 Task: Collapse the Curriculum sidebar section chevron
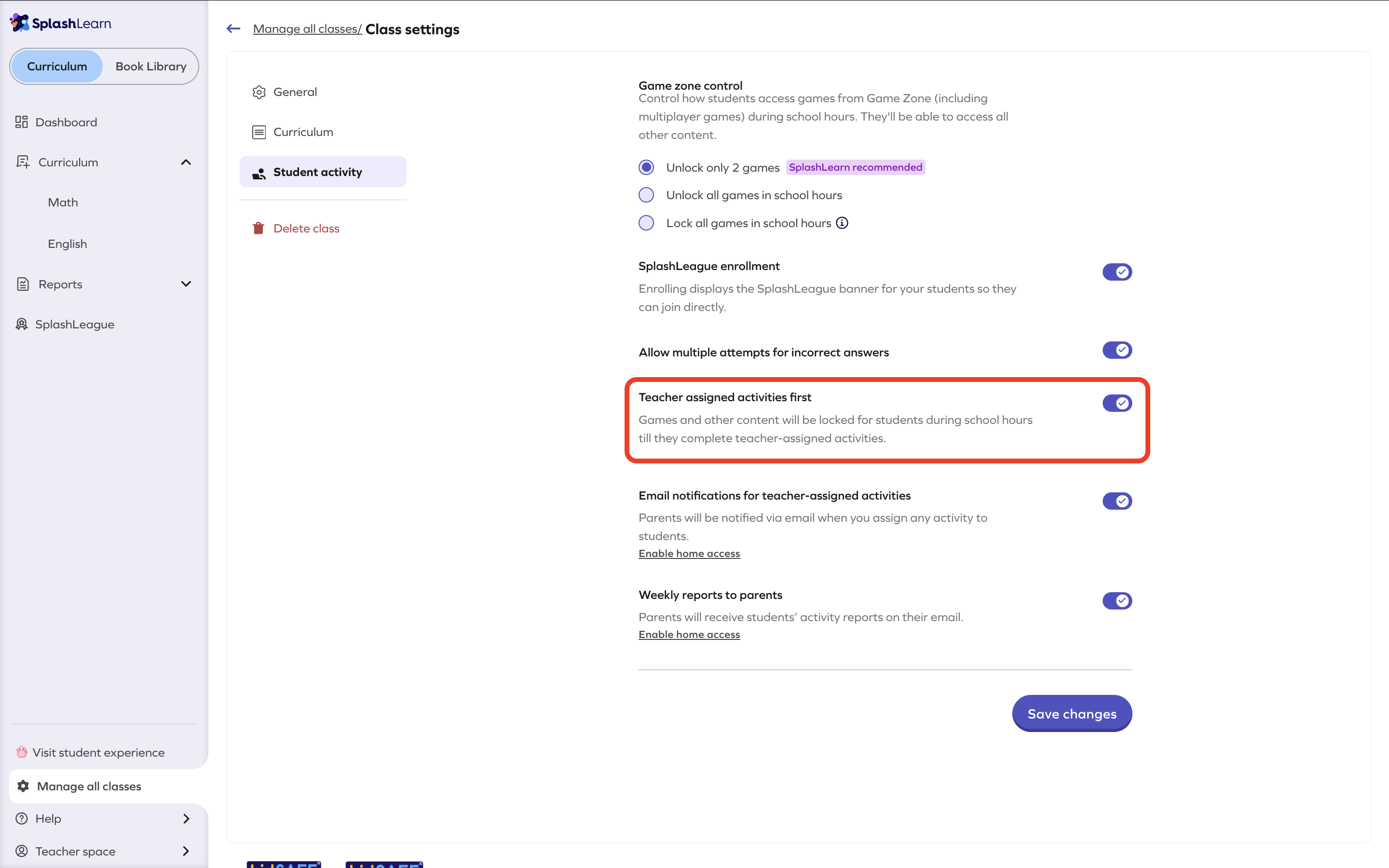tap(186, 163)
